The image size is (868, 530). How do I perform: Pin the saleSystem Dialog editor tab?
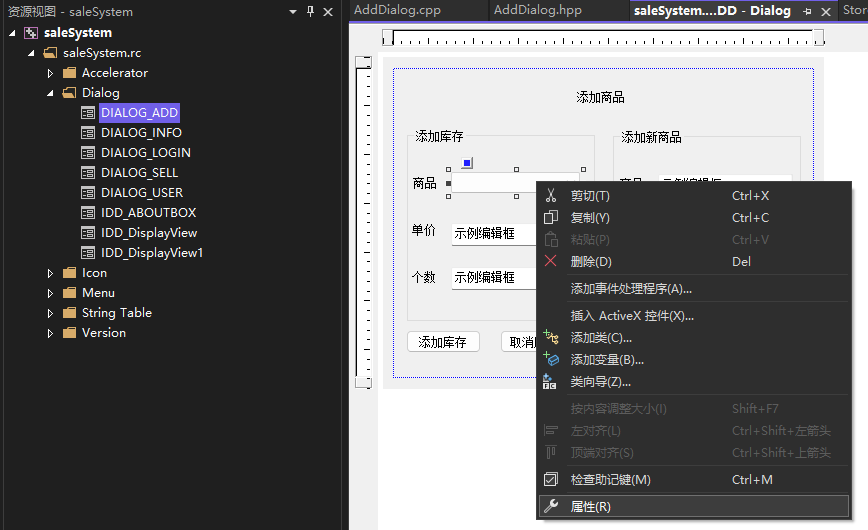coord(807,11)
